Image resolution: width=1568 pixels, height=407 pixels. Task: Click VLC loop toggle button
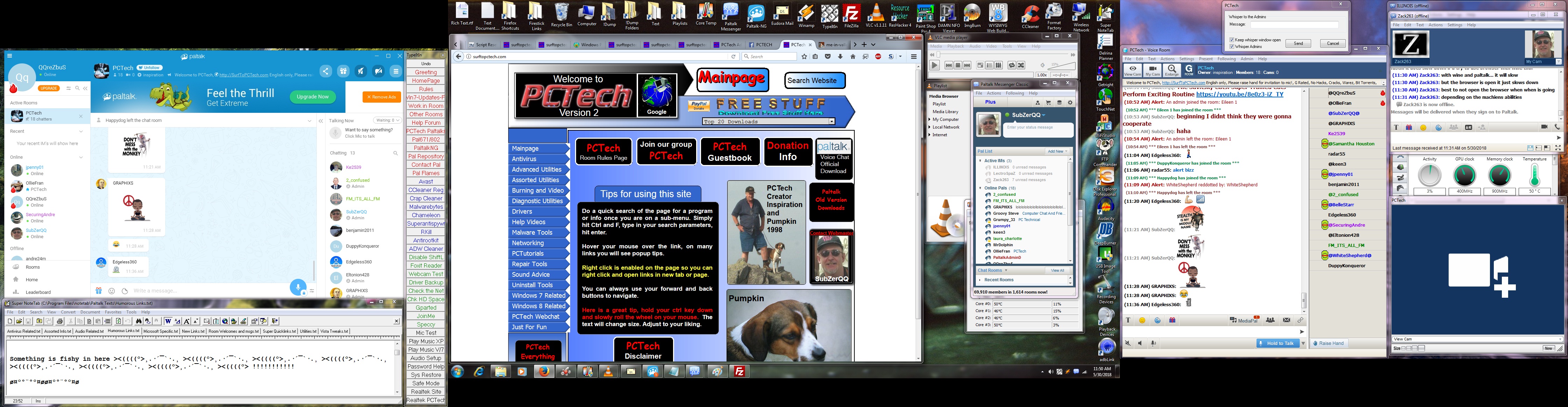(1011, 65)
